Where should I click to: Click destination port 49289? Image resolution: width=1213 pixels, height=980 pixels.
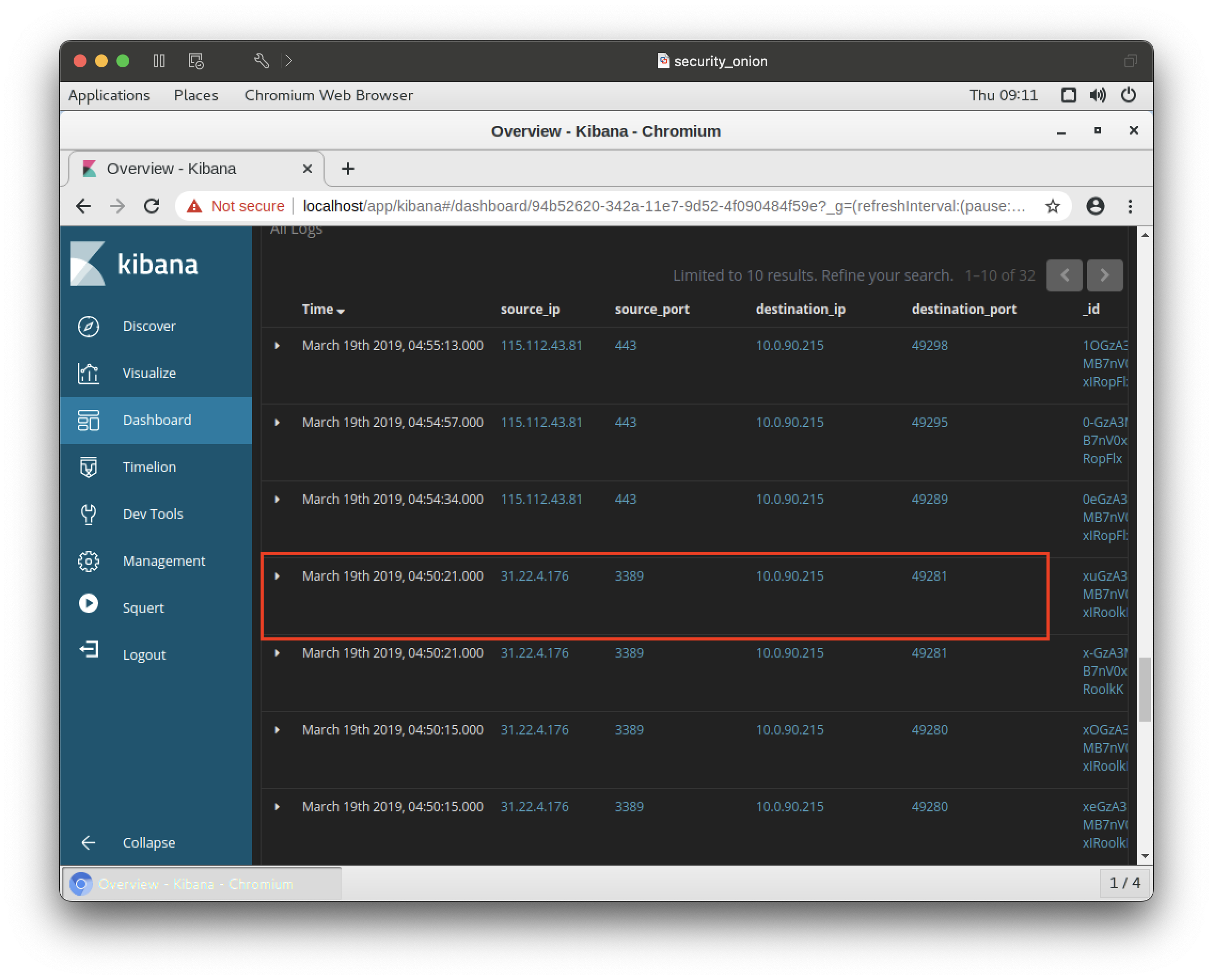click(x=930, y=499)
